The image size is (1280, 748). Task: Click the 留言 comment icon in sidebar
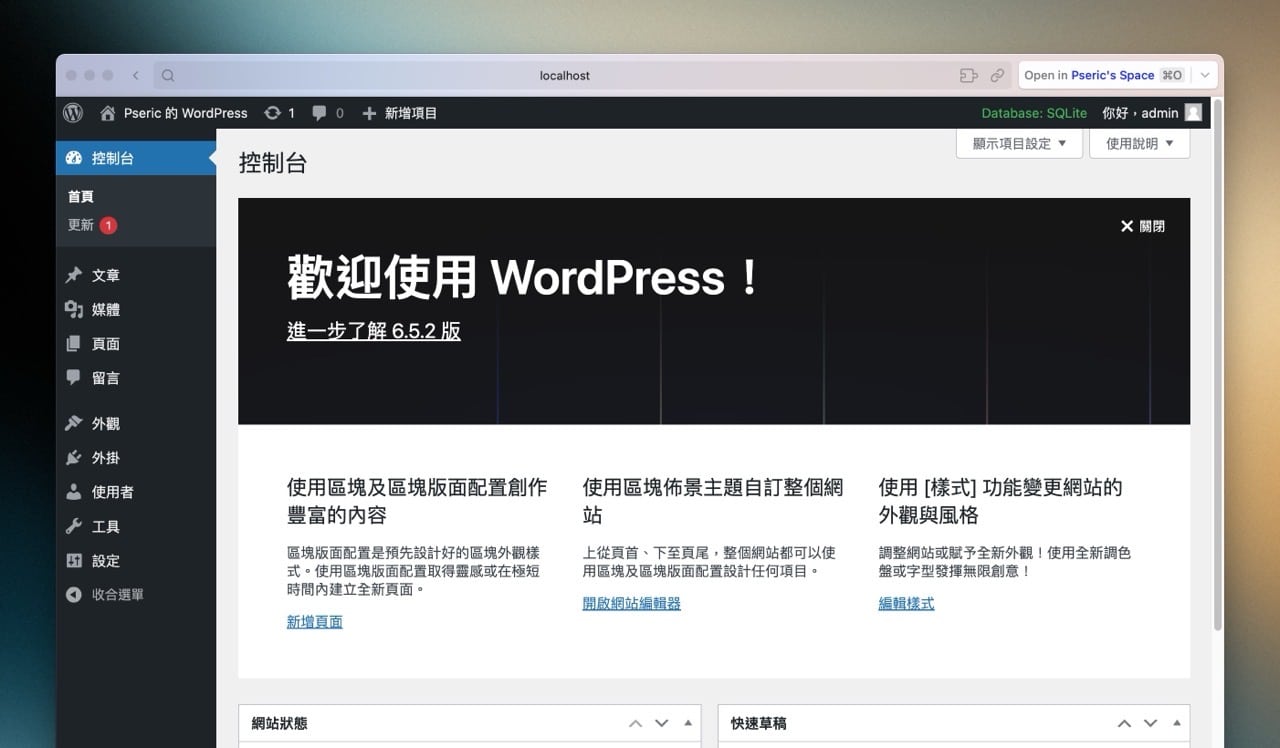(73, 378)
